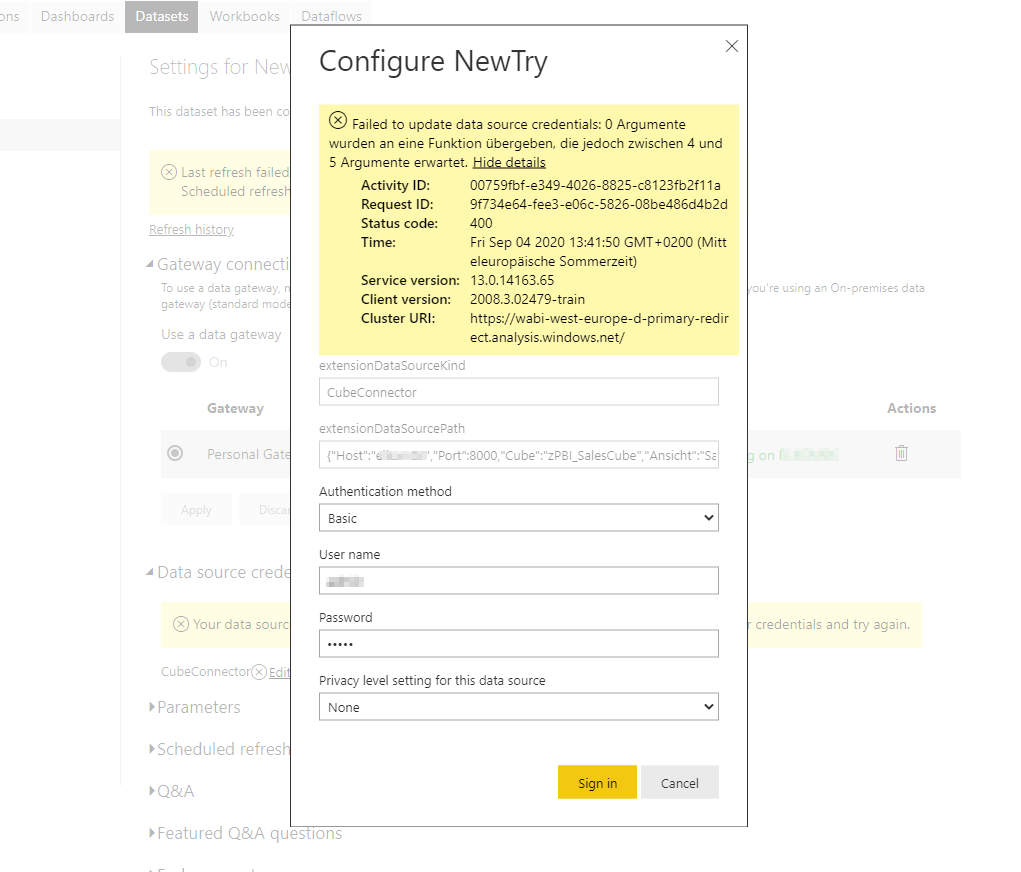Viewport: 1021px width, 872px height.
Task: Switch to the Dataflows tab
Action: pyautogui.click(x=331, y=16)
